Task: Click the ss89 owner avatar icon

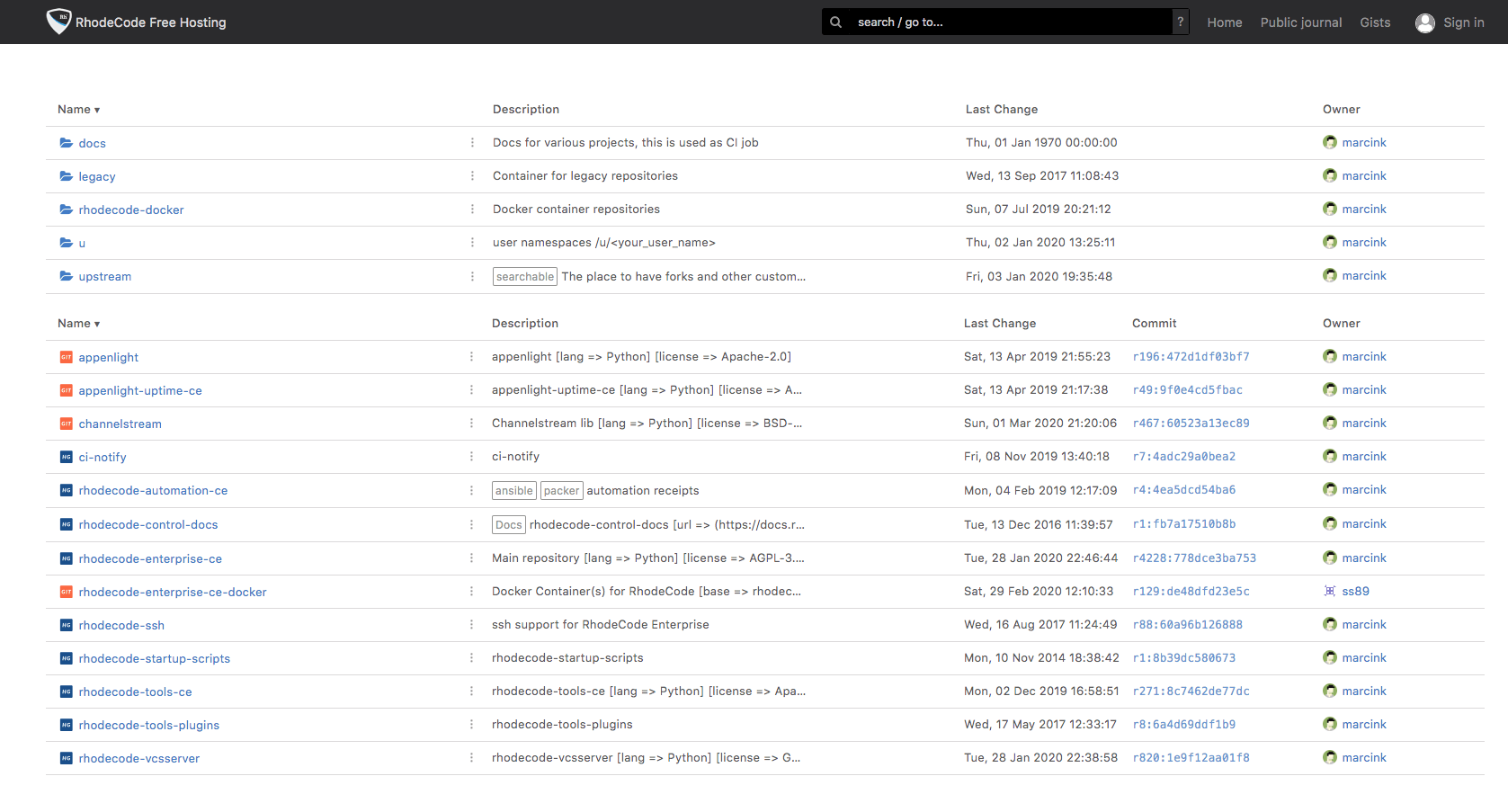Action: 1330,592
